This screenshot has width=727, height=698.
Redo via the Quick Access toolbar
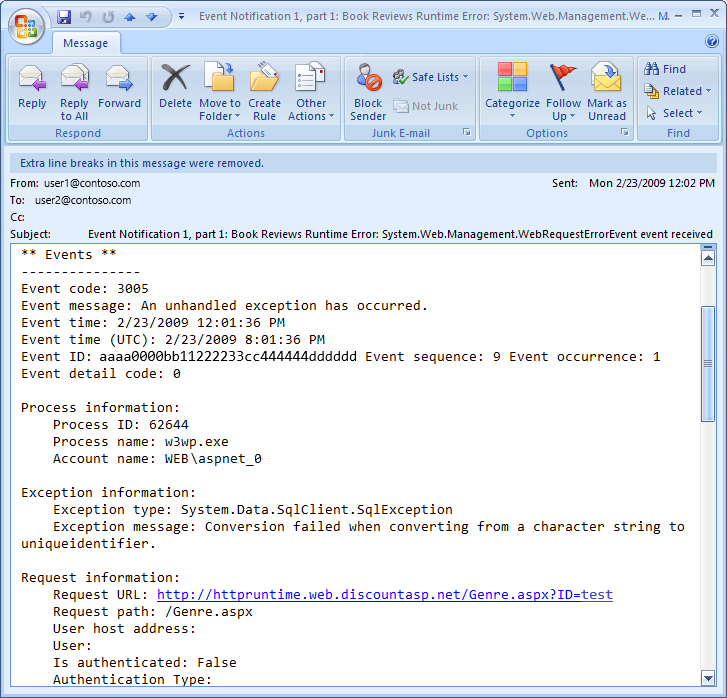click(108, 17)
